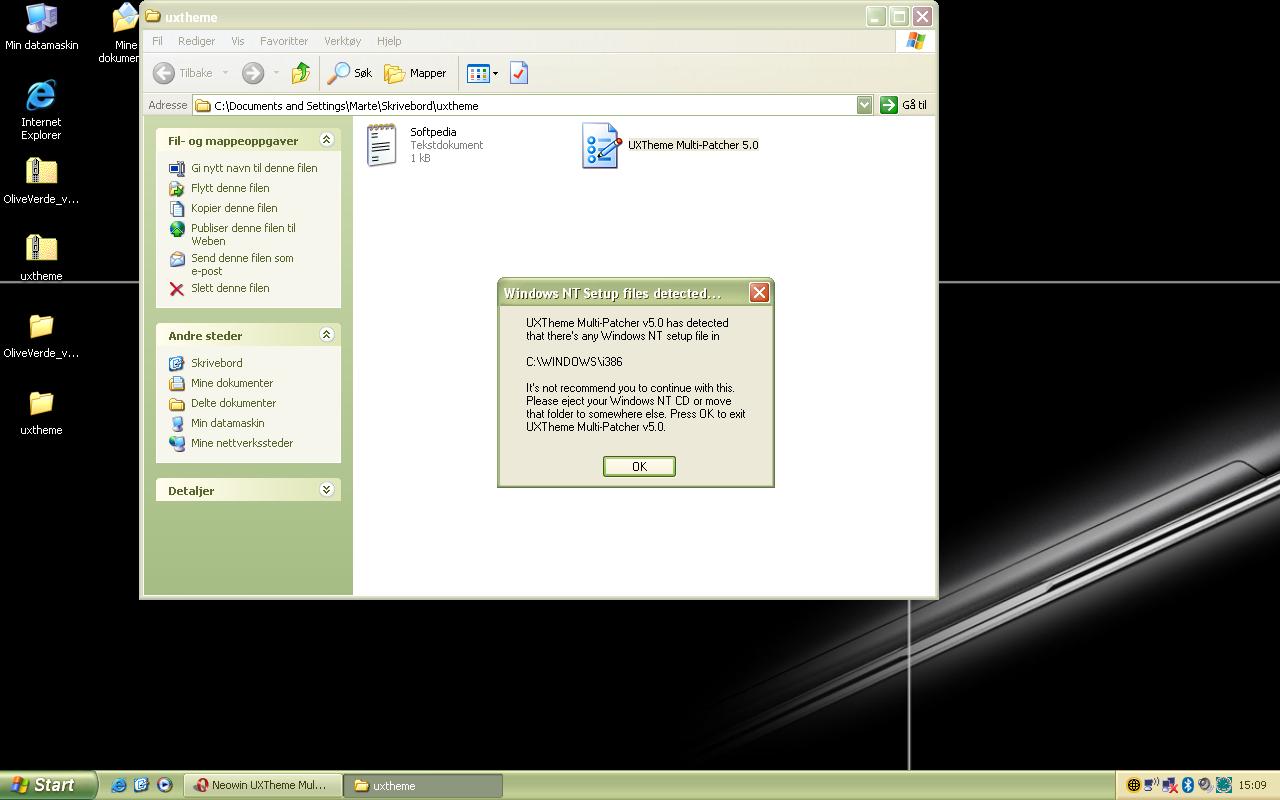Click Publiser denne filen til Weben
The width and height of the screenshot is (1280, 800).
click(x=243, y=234)
